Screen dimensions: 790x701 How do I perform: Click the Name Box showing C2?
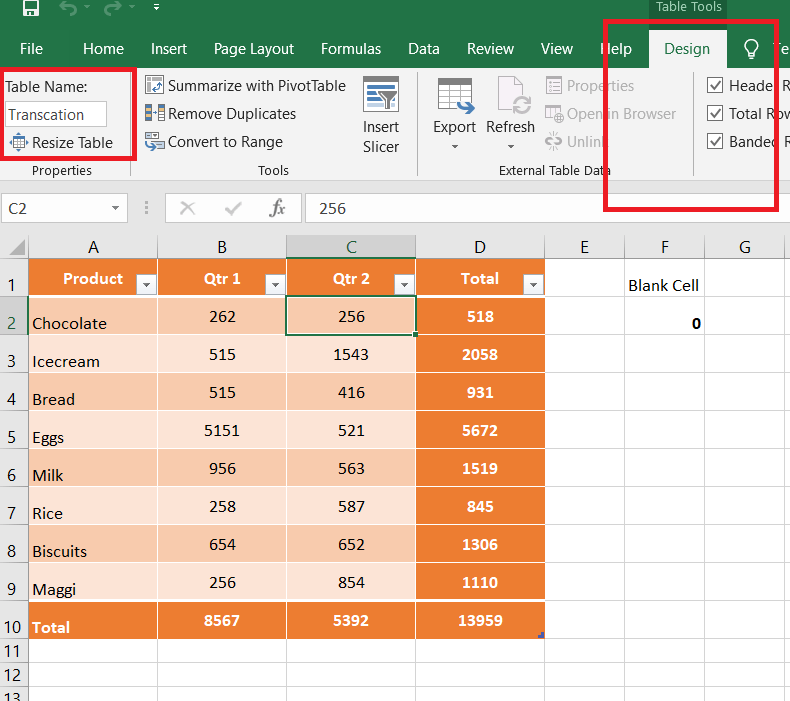(55, 208)
